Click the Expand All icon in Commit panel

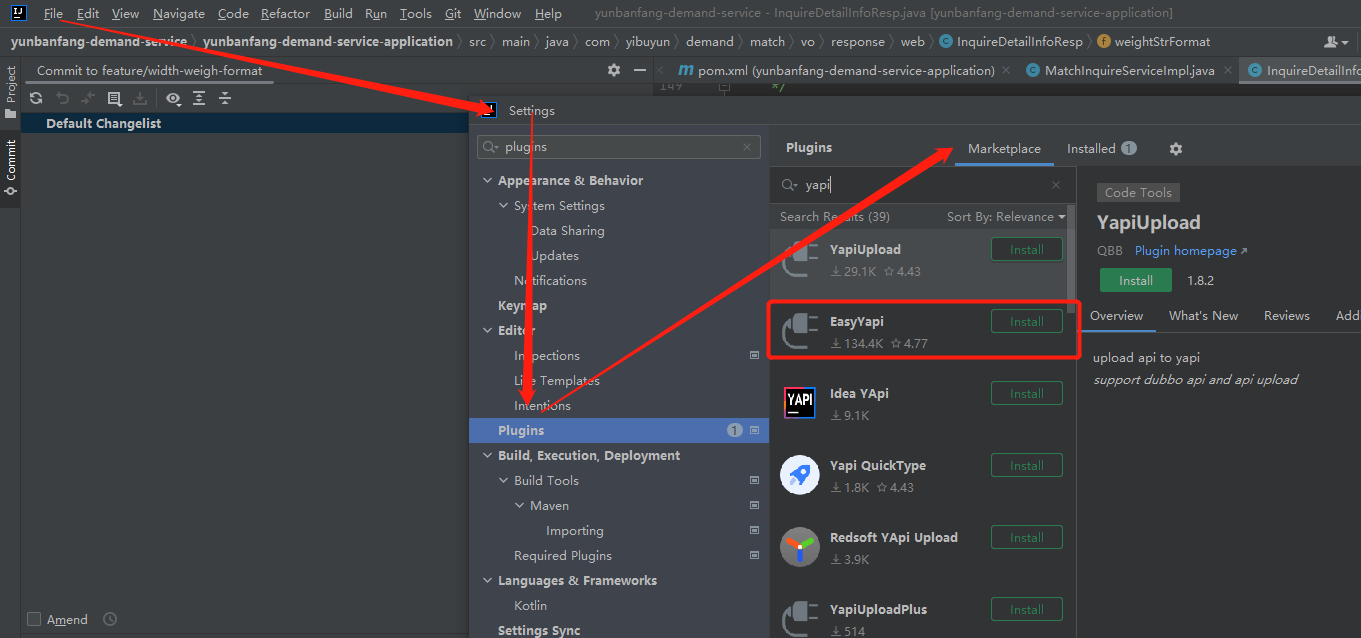point(199,98)
